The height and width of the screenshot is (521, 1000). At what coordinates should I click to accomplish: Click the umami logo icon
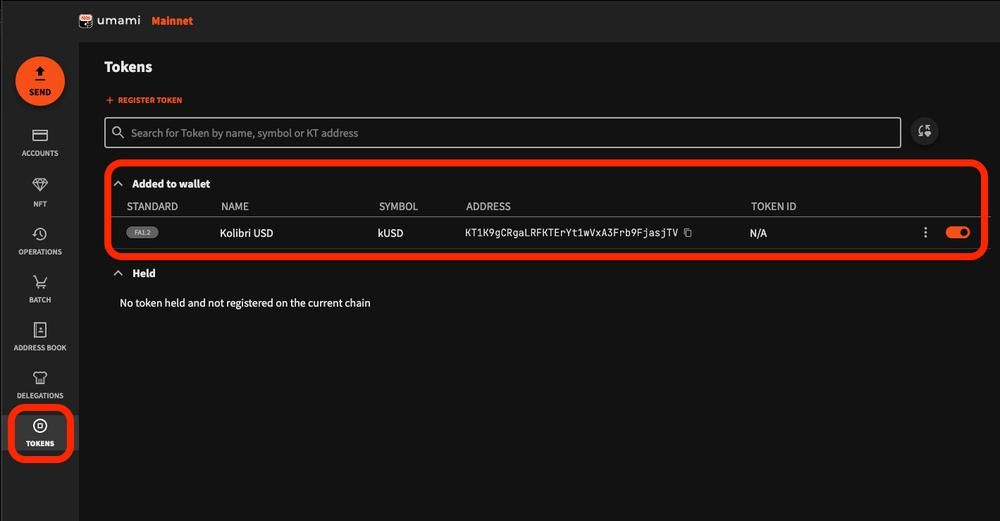pos(85,21)
